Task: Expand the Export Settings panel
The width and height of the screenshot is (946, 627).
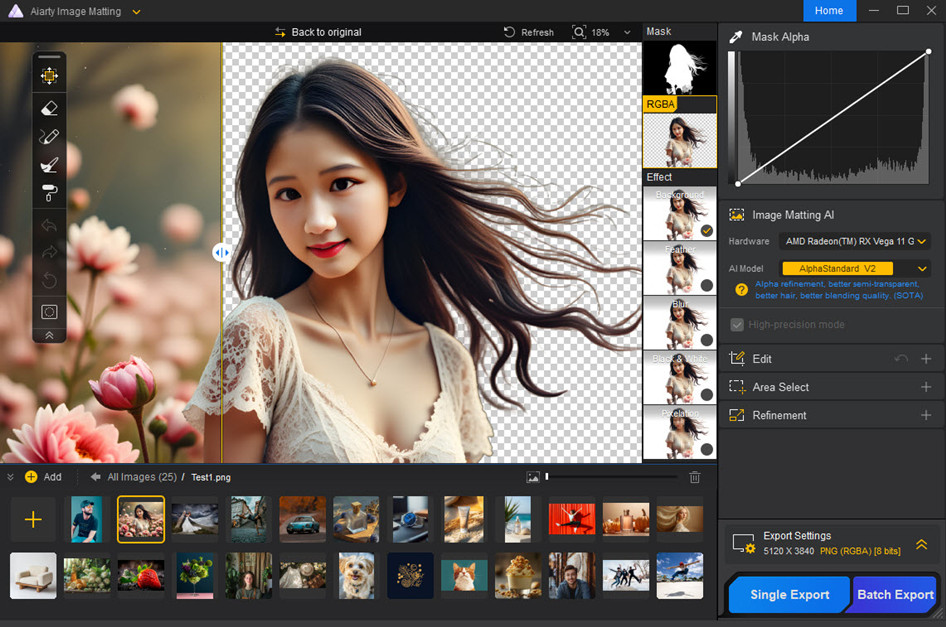Action: tap(921, 544)
